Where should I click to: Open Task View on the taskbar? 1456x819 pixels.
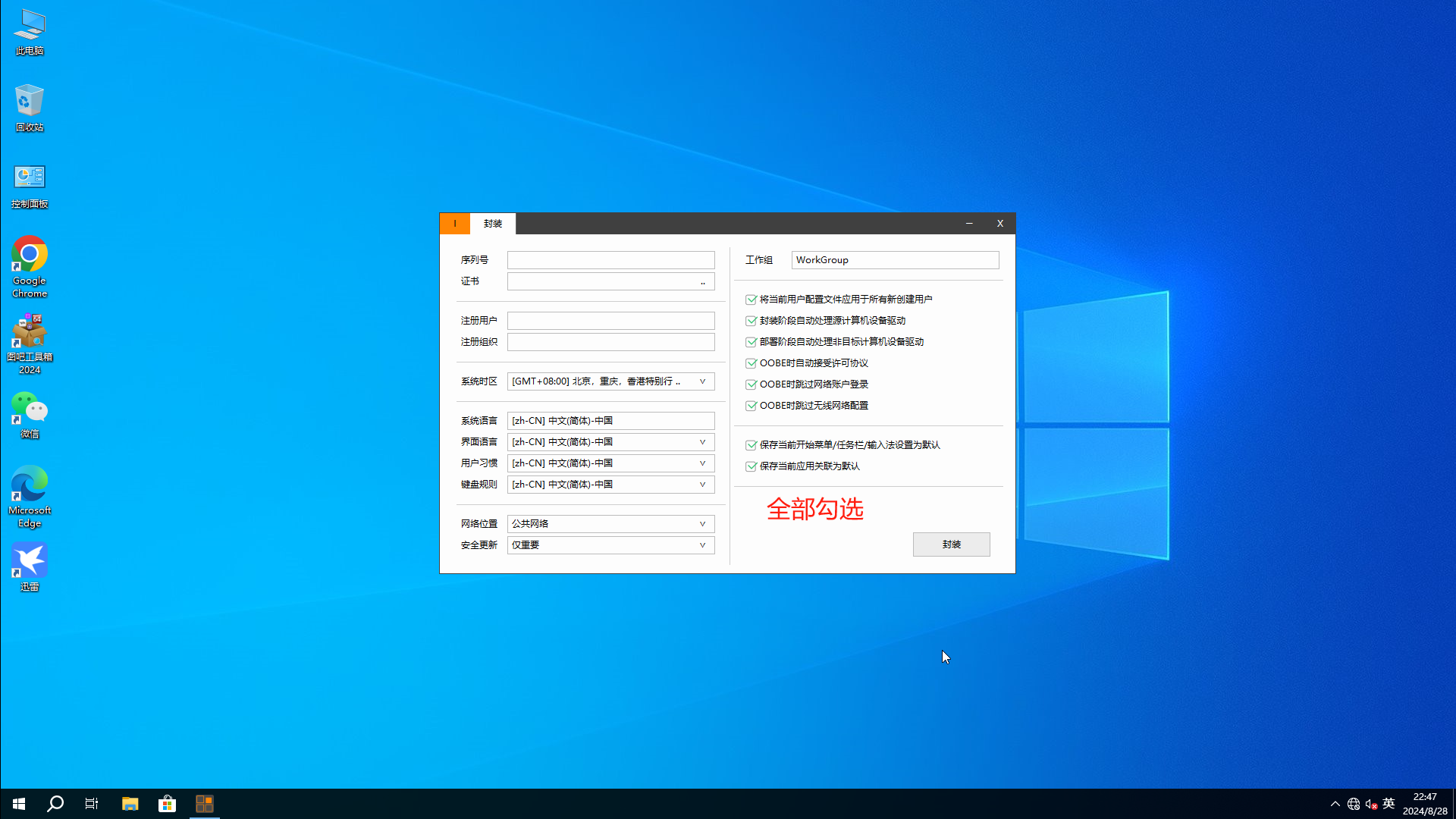point(92,804)
